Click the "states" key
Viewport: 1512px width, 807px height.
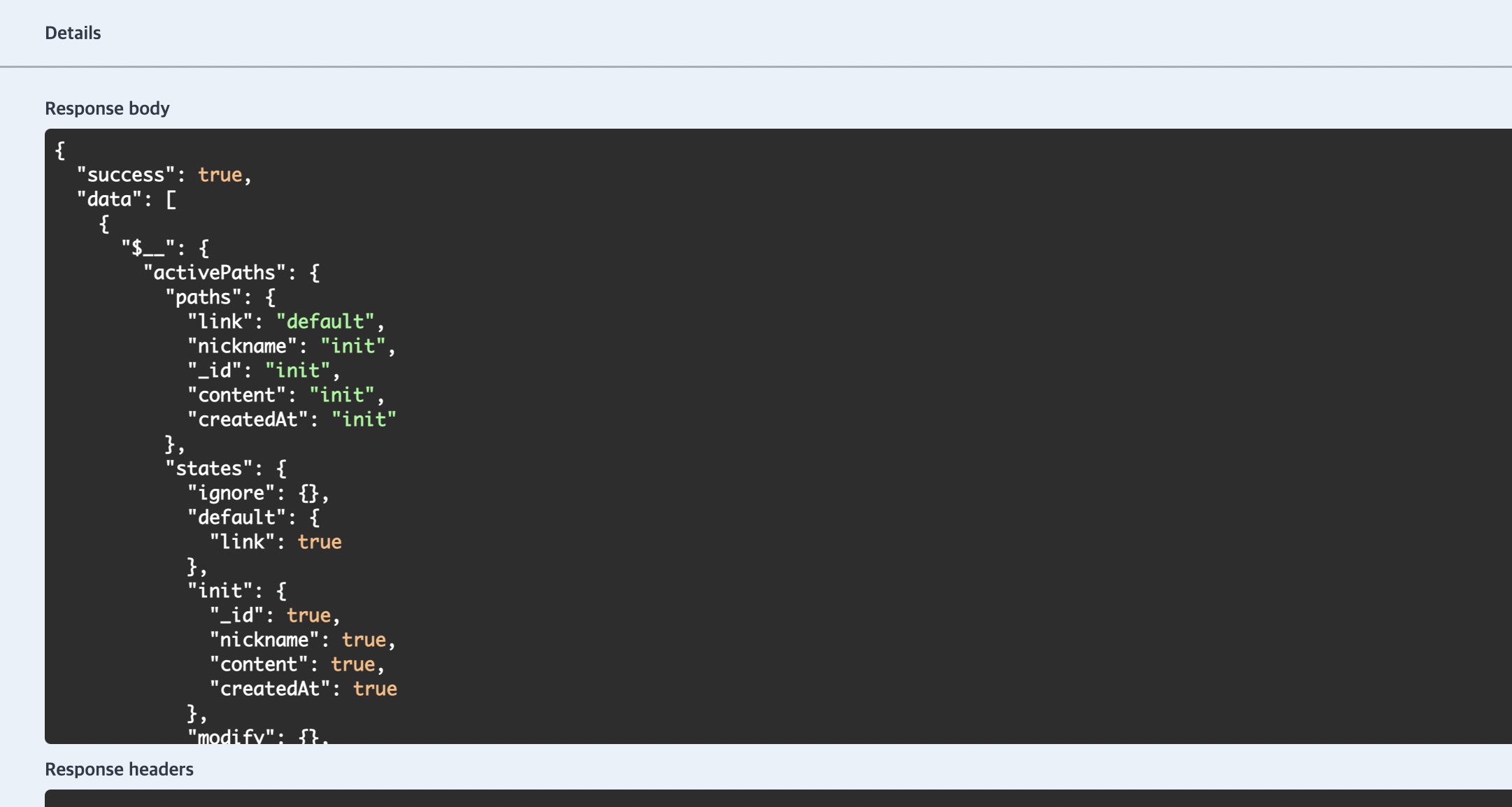(208, 469)
